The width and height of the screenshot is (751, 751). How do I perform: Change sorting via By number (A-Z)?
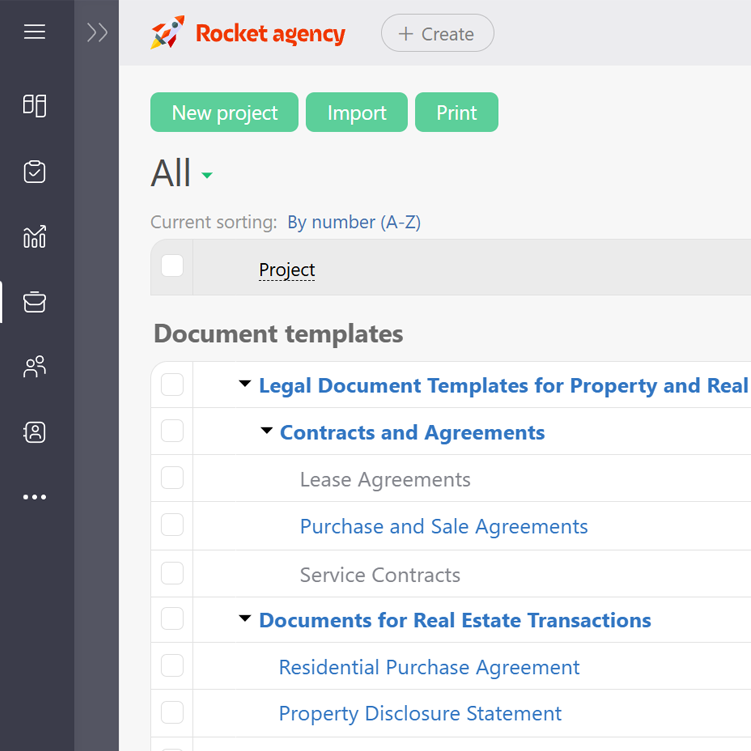click(x=354, y=222)
